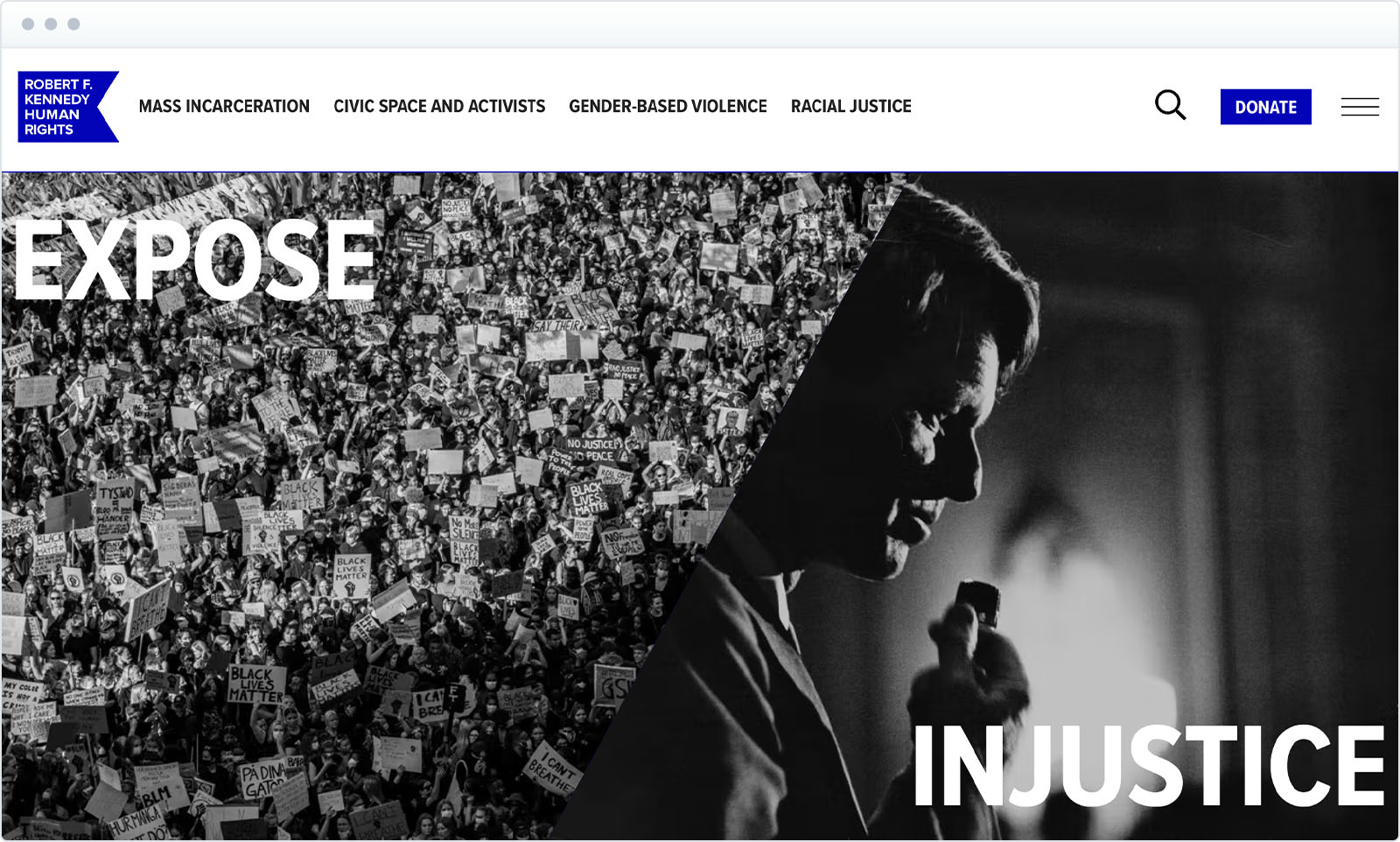Image resolution: width=1400 pixels, height=842 pixels.
Task: Go to Gender-Based Violence page
Action: pos(668,106)
